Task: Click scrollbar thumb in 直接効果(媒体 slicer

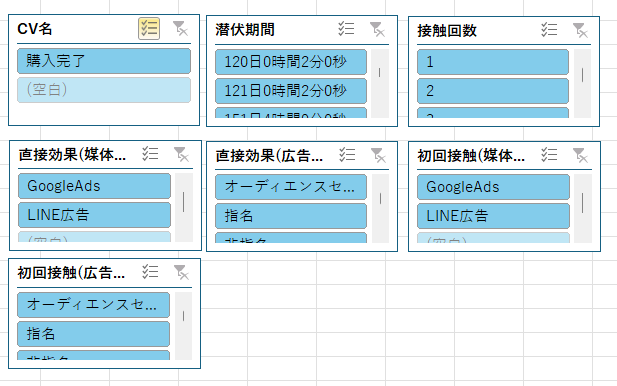Action: coord(184,202)
